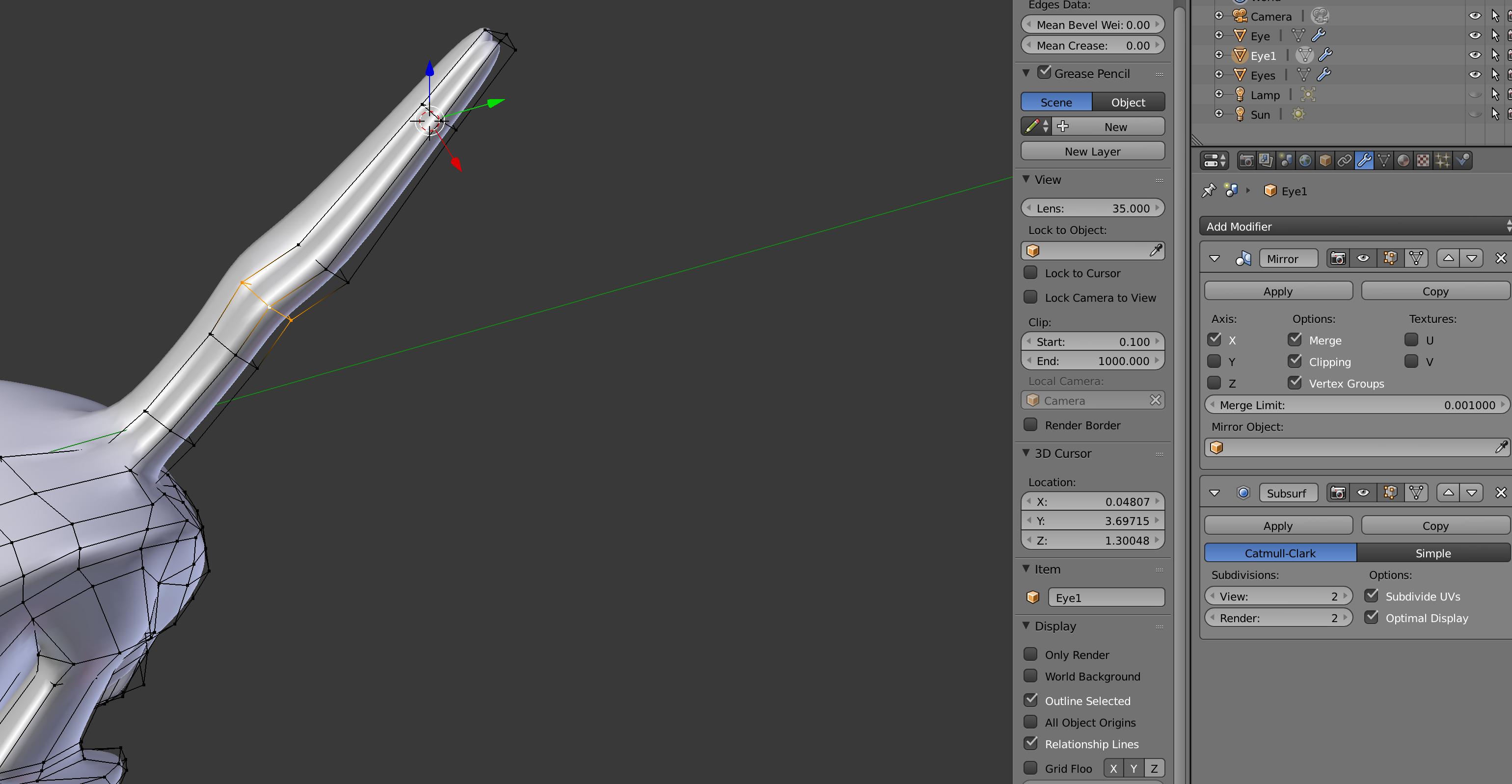Move Subsurf modifier up in stack
This screenshot has height=784, width=1512.
pyautogui.click(x=1448, y=493)
